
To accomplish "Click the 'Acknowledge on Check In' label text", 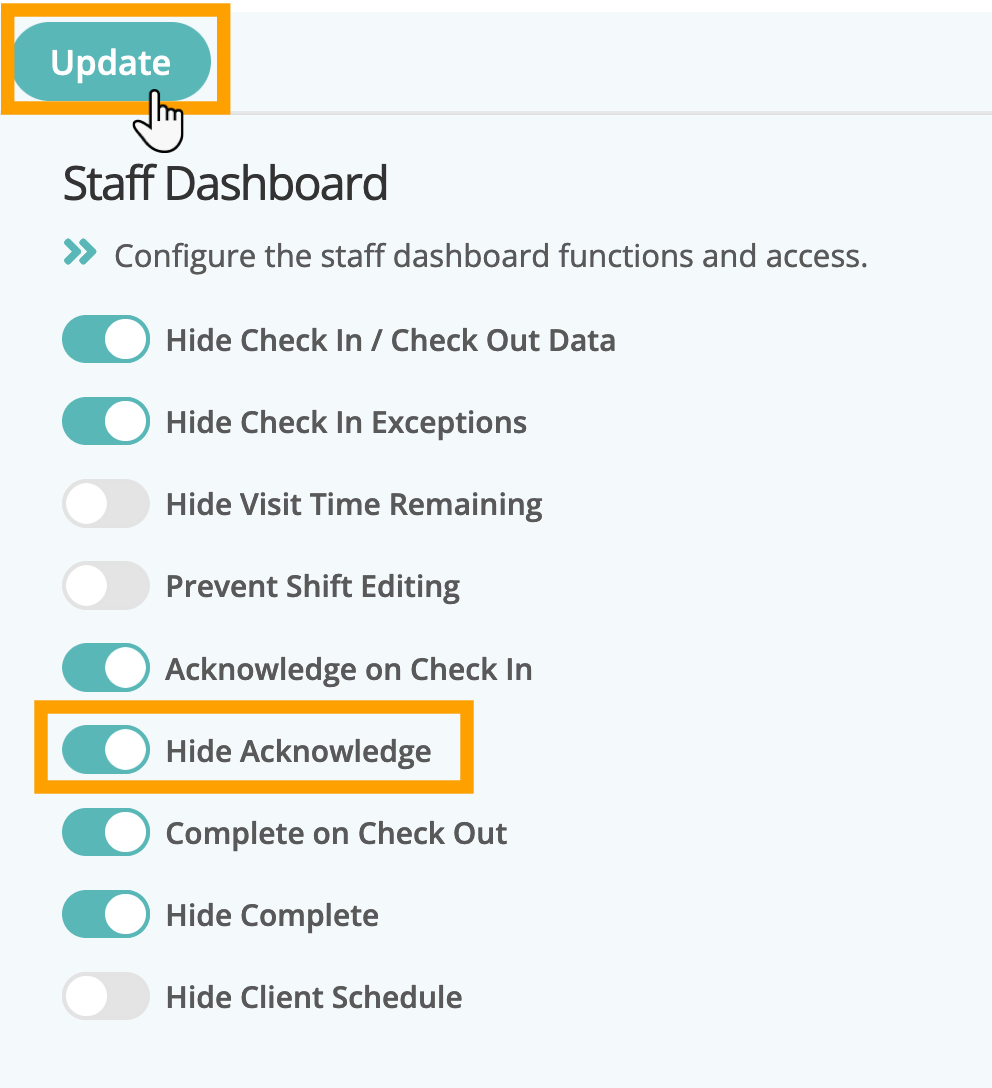I will pos(349,668).
